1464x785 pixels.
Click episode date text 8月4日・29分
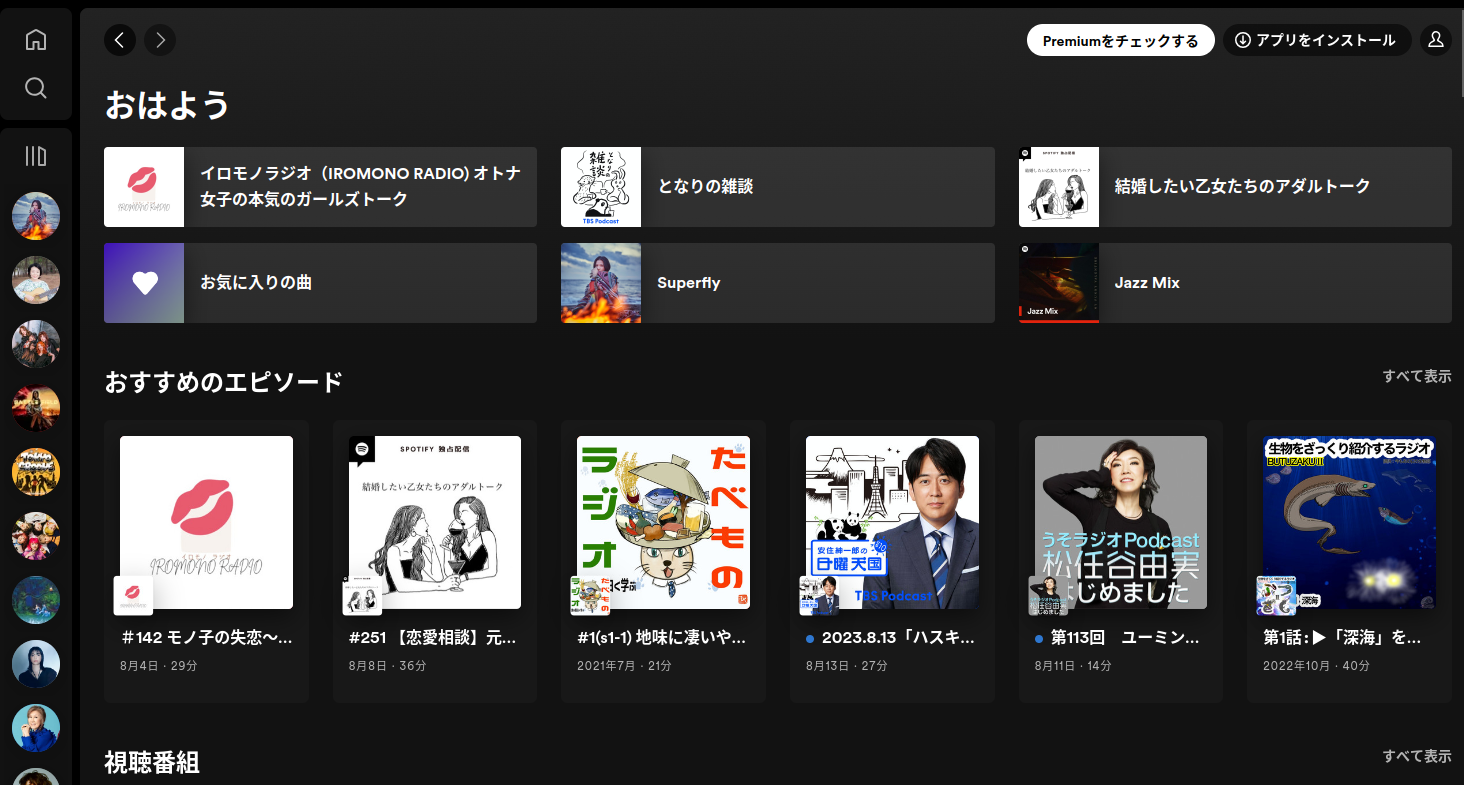click(x=159, y=665)
